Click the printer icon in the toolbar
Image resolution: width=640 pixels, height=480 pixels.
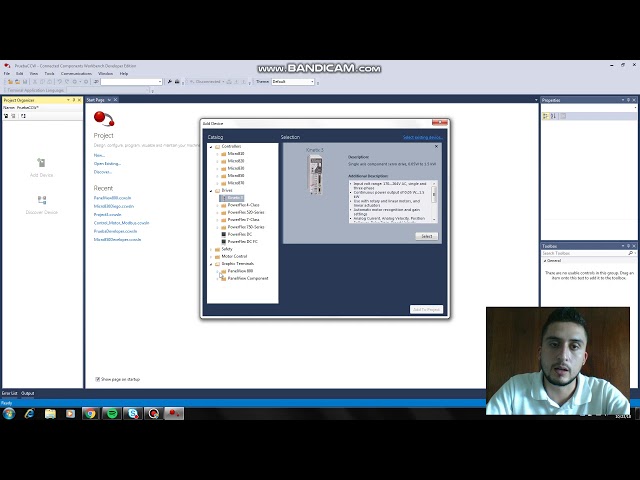coord(177,82)
